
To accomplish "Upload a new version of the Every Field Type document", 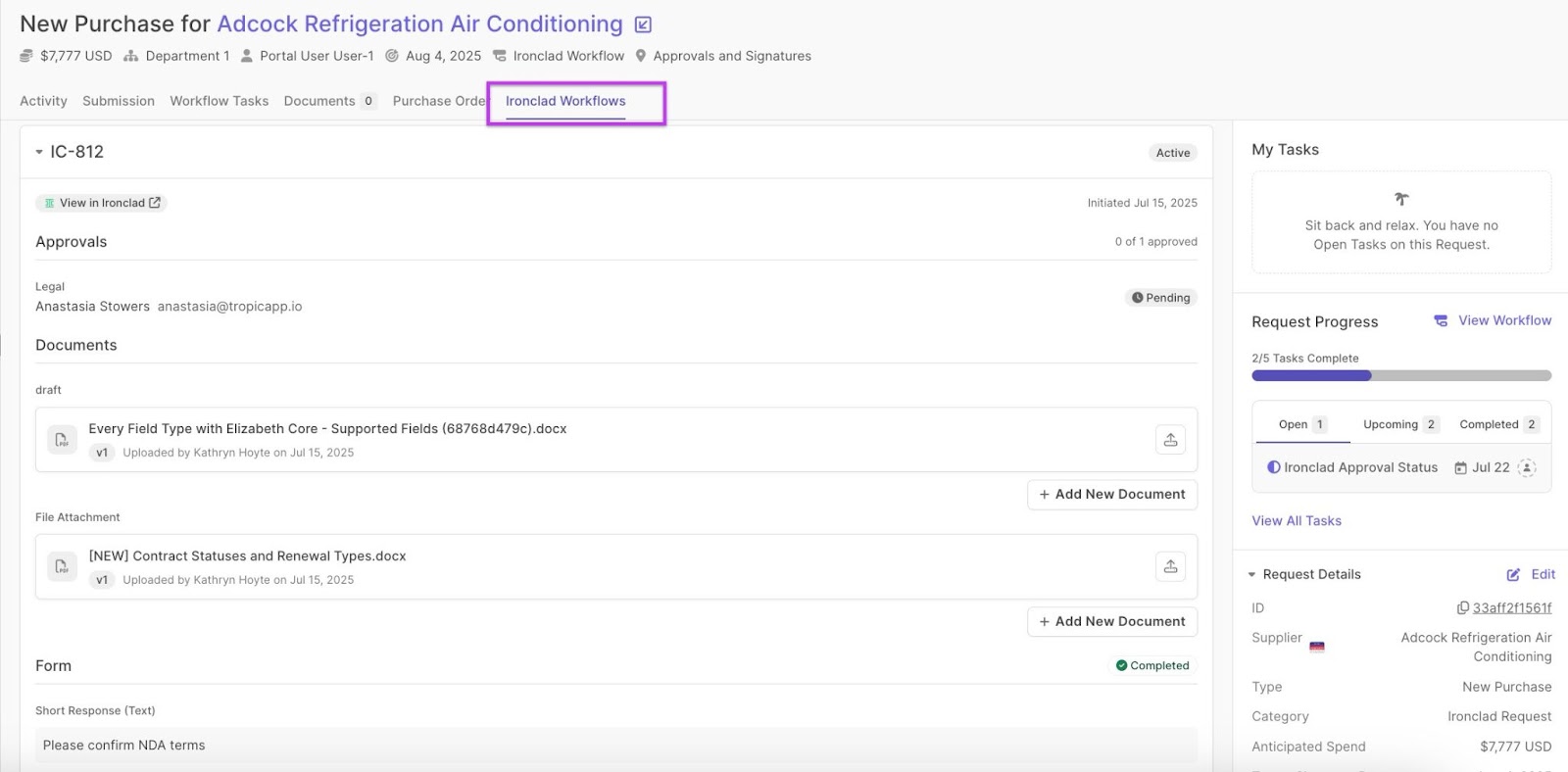I will point(1170,440).
